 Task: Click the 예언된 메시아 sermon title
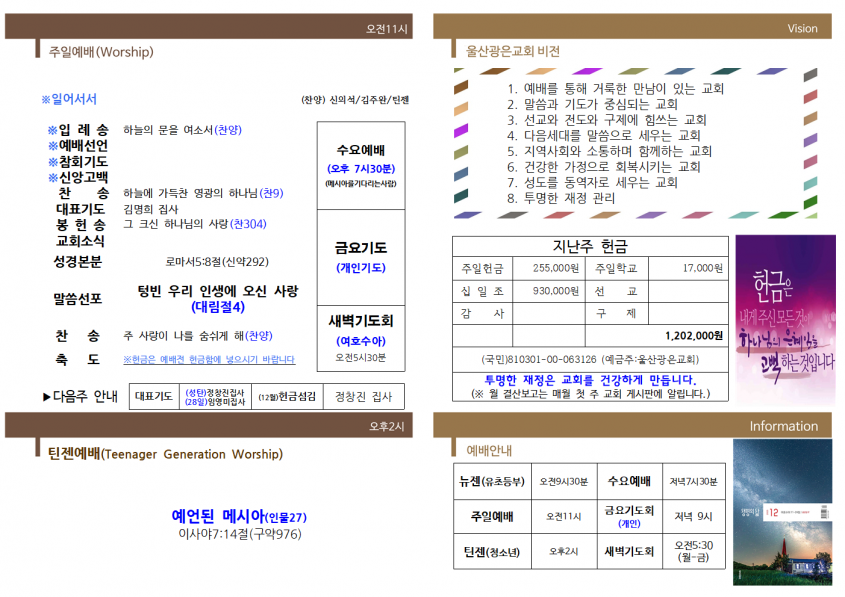pyautogui.click(x=239, y=516)
